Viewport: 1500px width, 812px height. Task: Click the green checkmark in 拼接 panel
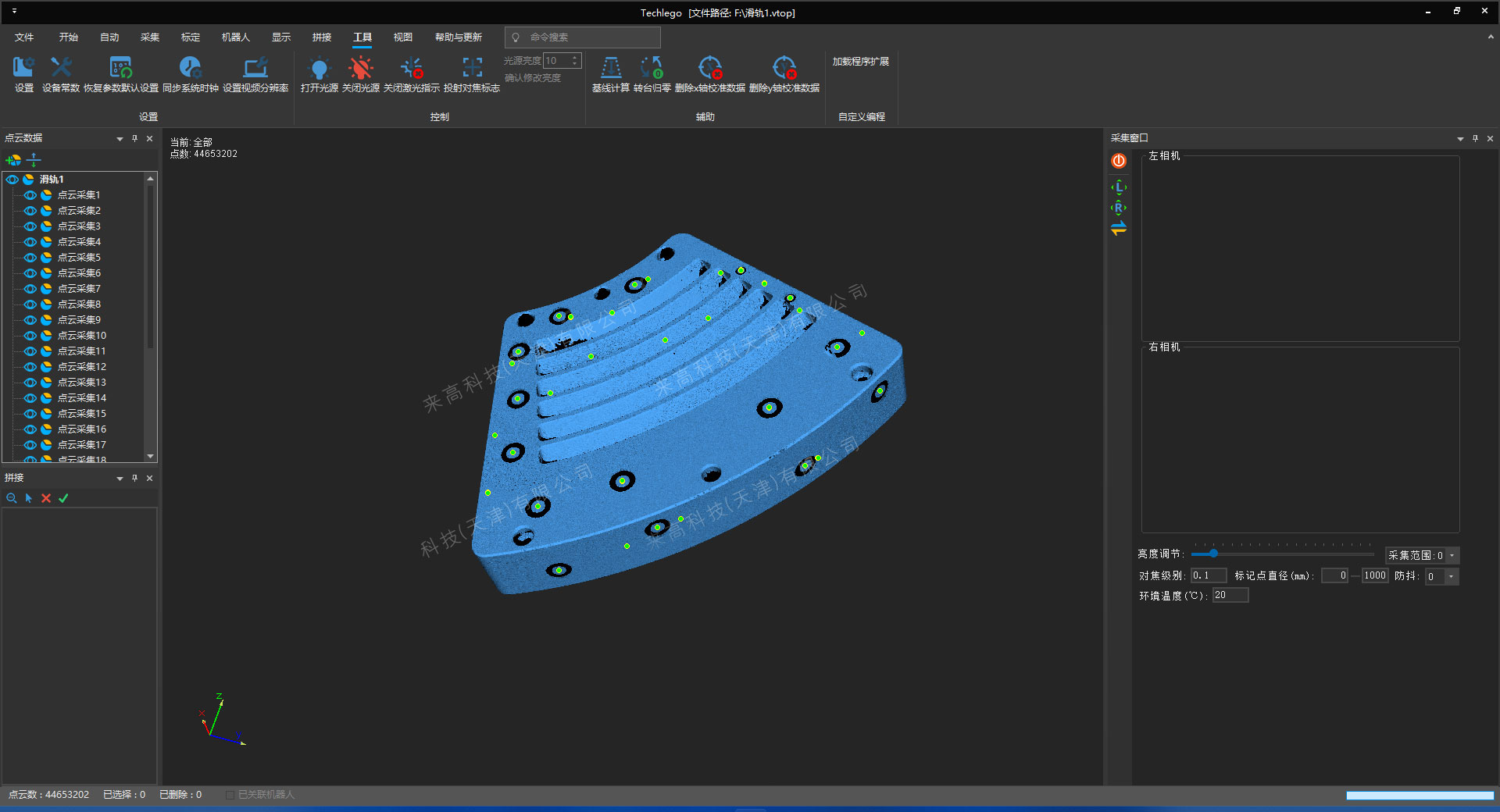pos(63,498)
